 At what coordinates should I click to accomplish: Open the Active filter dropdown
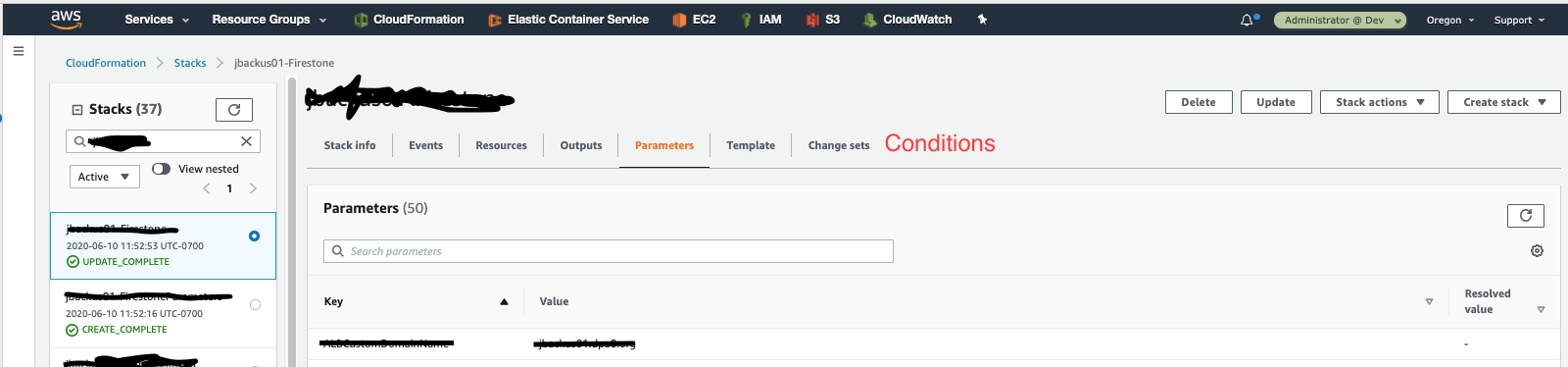(105, 177)
